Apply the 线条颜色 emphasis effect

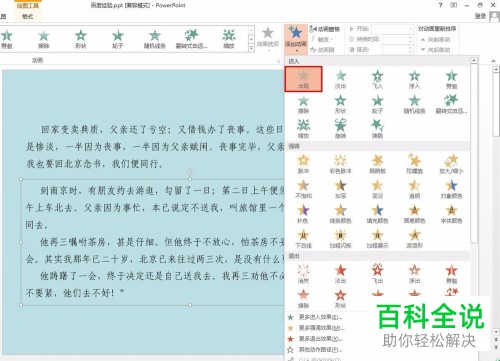pos(340,213)
